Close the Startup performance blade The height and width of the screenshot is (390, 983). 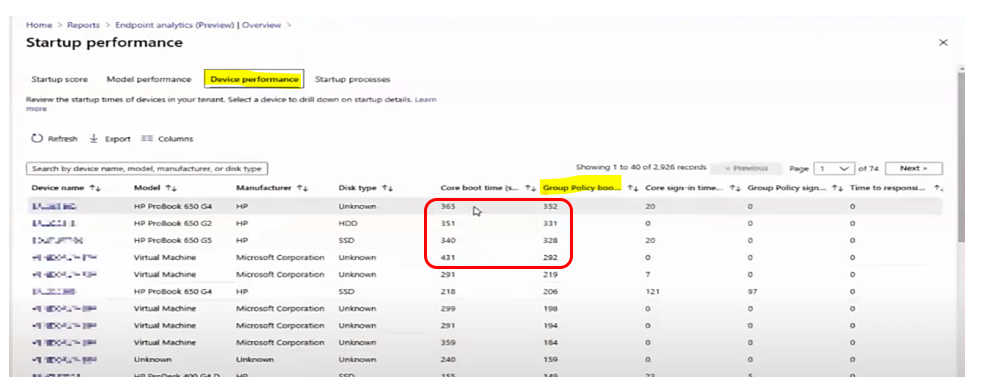click(x=943, y=43)
